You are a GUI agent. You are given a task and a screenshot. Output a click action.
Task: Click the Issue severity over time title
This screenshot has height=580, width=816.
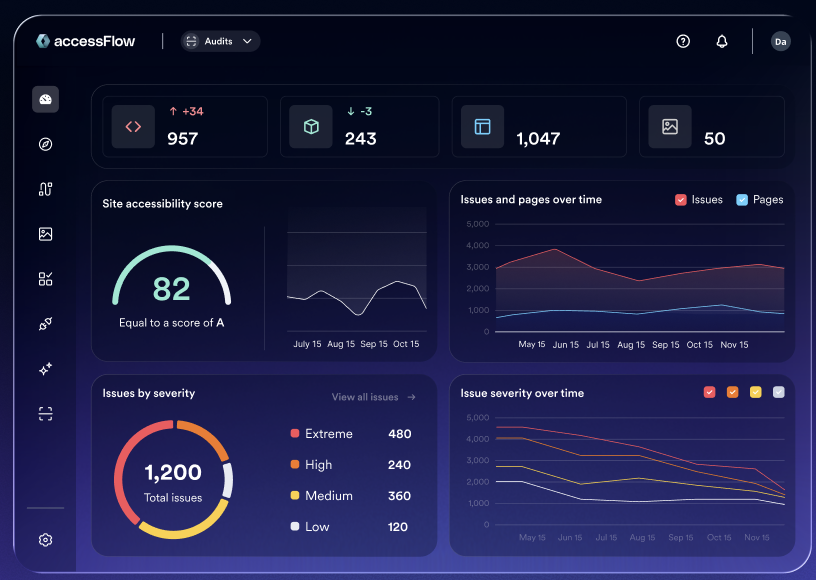522,393
